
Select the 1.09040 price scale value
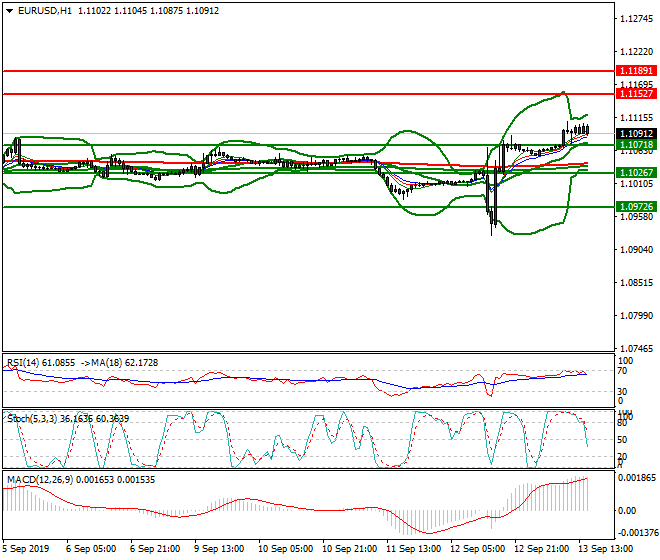pos(637,250)
